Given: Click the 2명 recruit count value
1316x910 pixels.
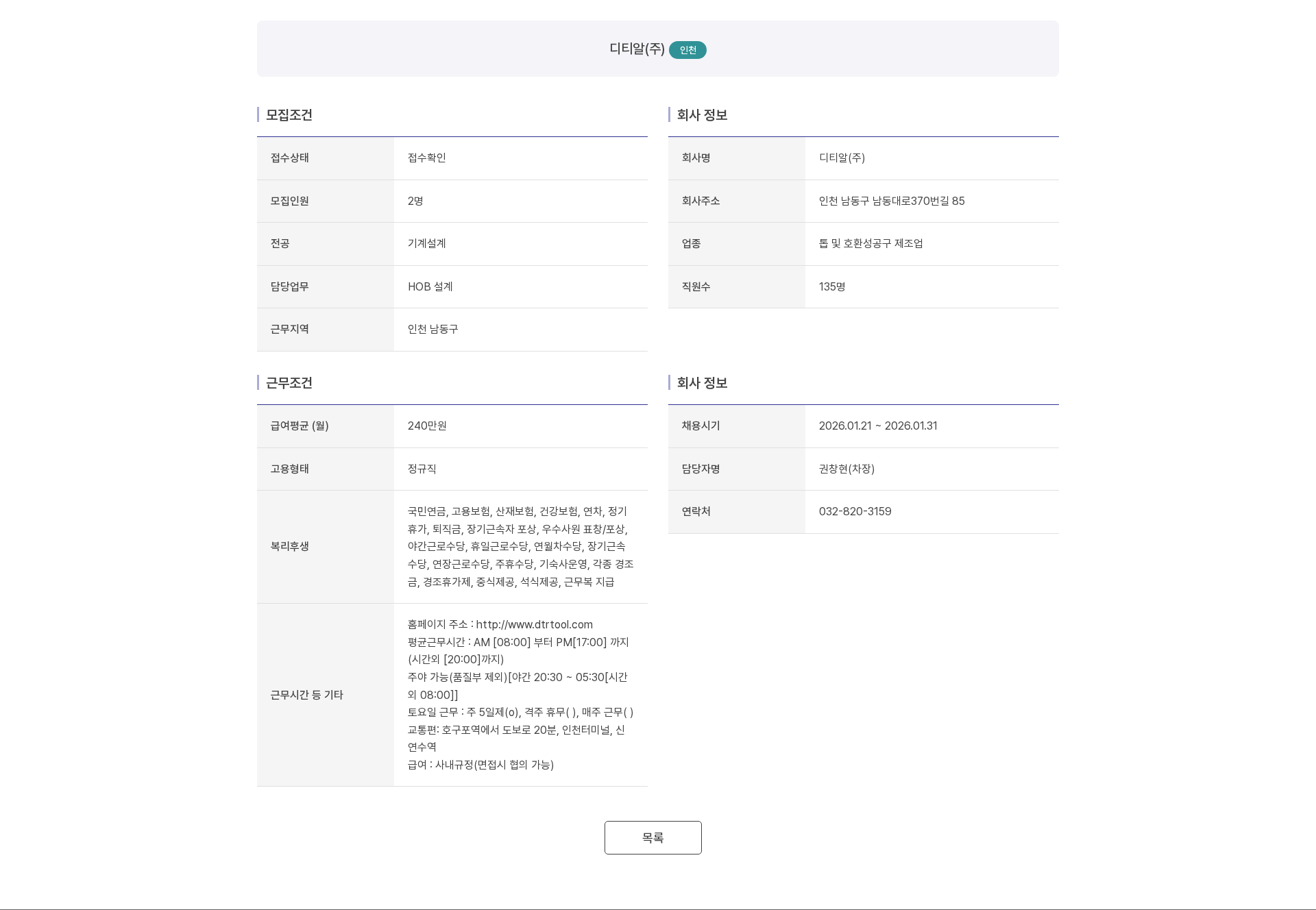Looking at the screenshot, I should coord(415,201).
